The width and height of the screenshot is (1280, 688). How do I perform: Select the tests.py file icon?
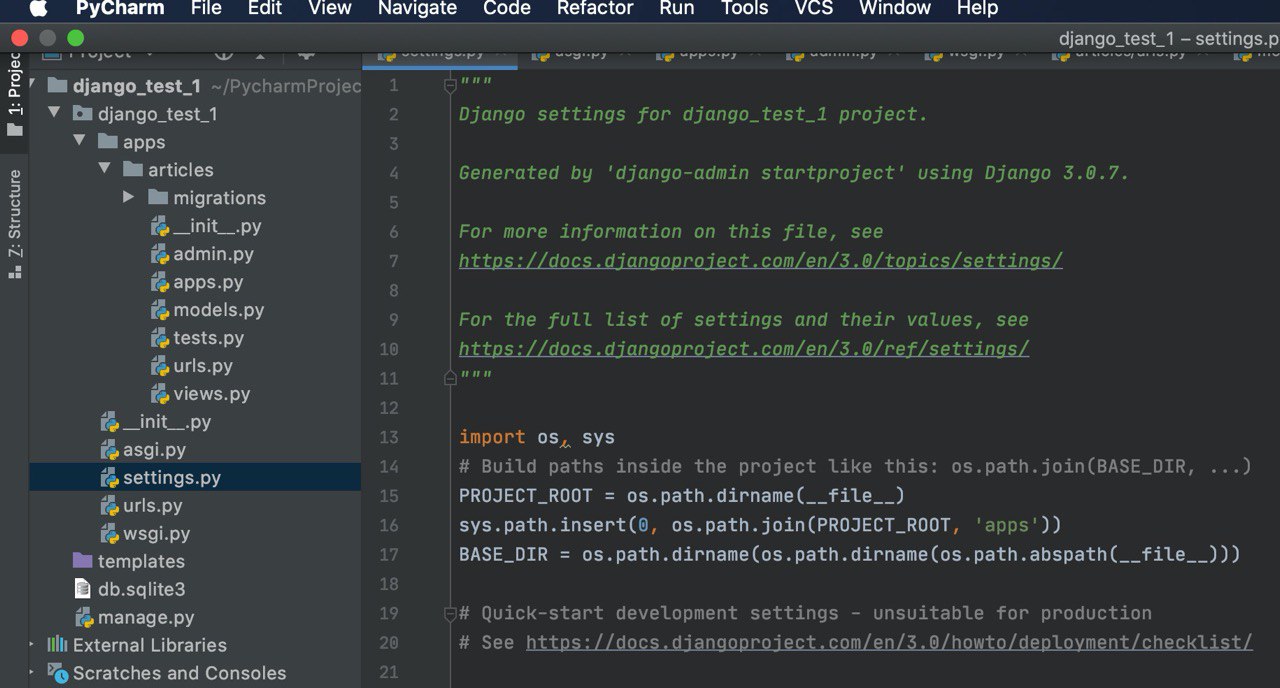(x=160, y=338)
